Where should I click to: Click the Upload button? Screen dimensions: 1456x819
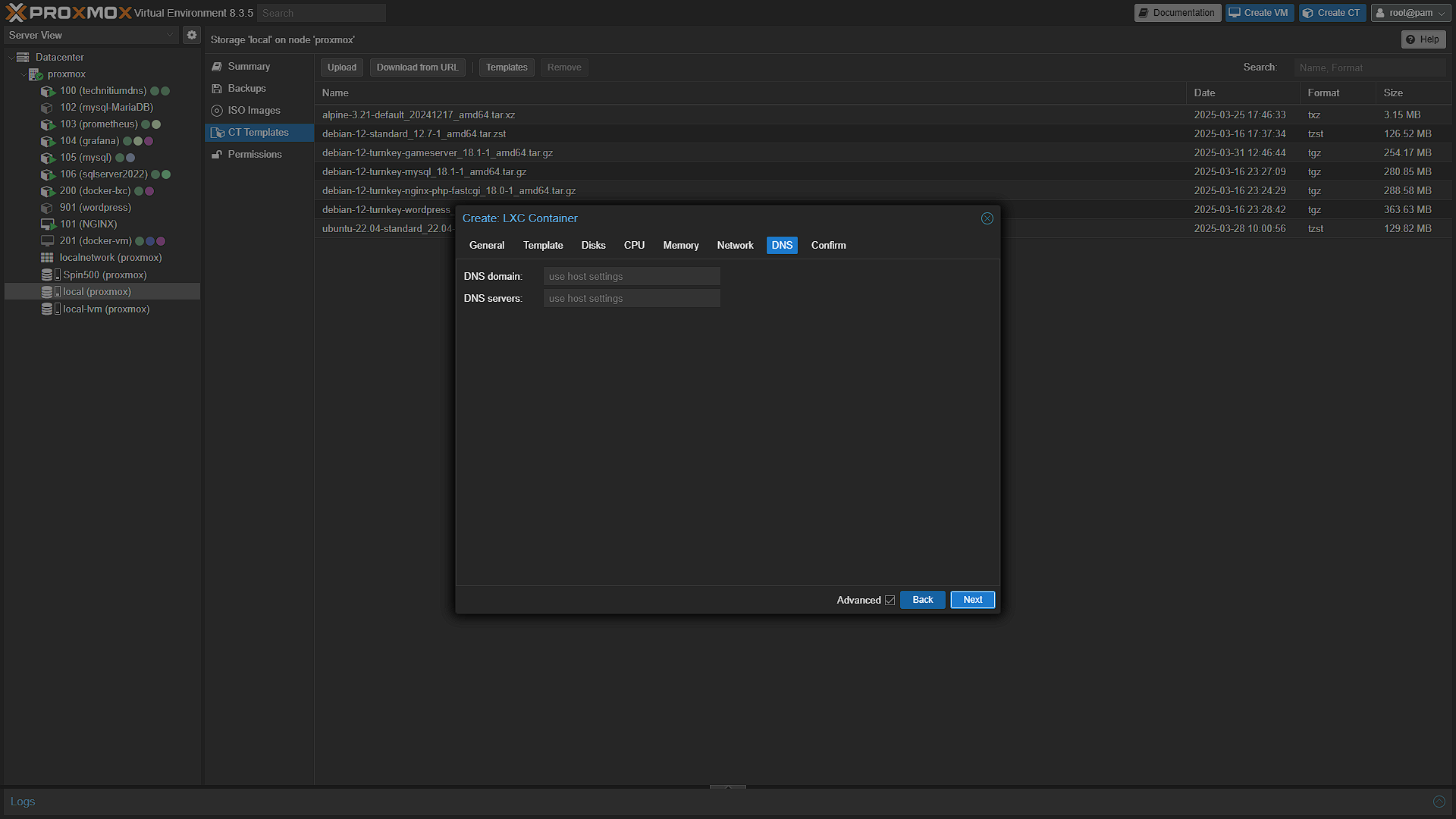[342, 67]
